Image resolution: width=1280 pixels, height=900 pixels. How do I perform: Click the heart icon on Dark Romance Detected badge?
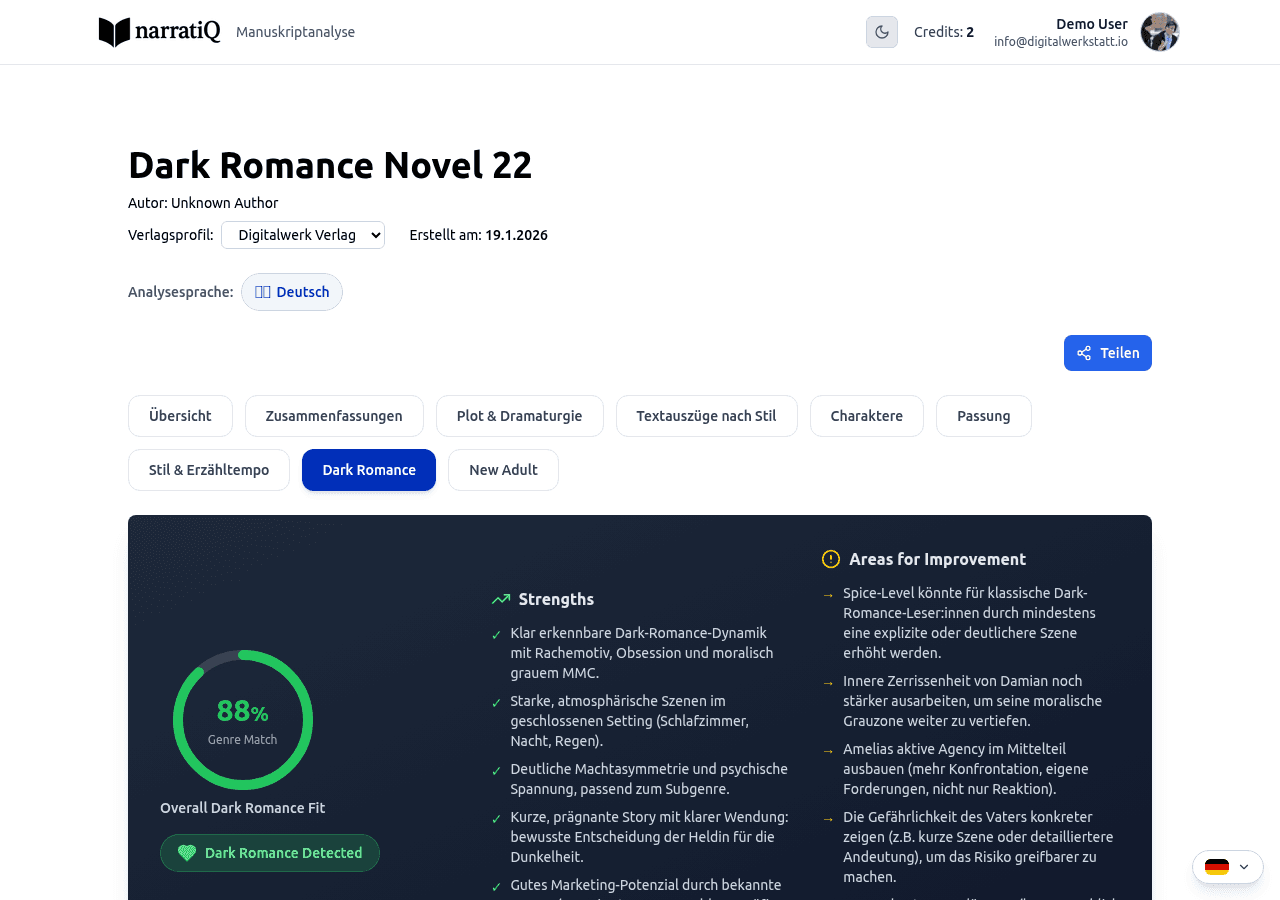[185, 852]
